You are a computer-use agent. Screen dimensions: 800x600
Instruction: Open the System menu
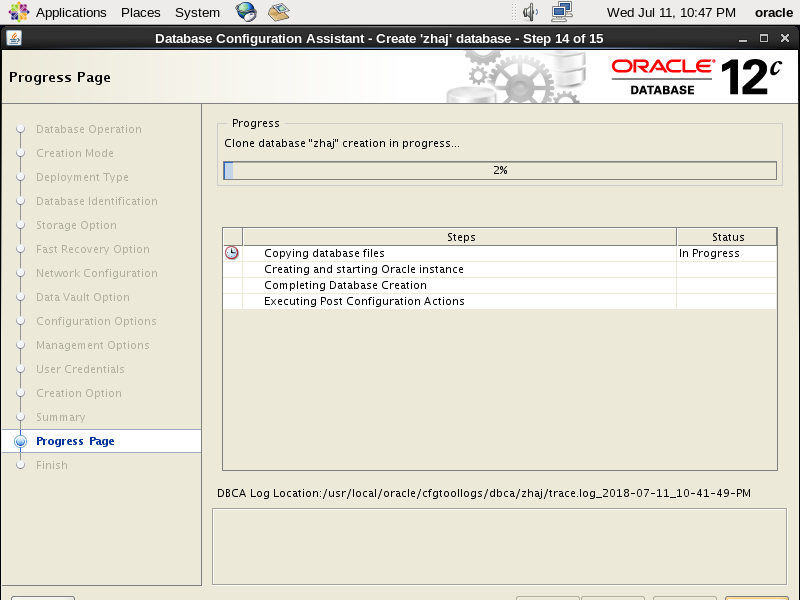tap(197, 12)
